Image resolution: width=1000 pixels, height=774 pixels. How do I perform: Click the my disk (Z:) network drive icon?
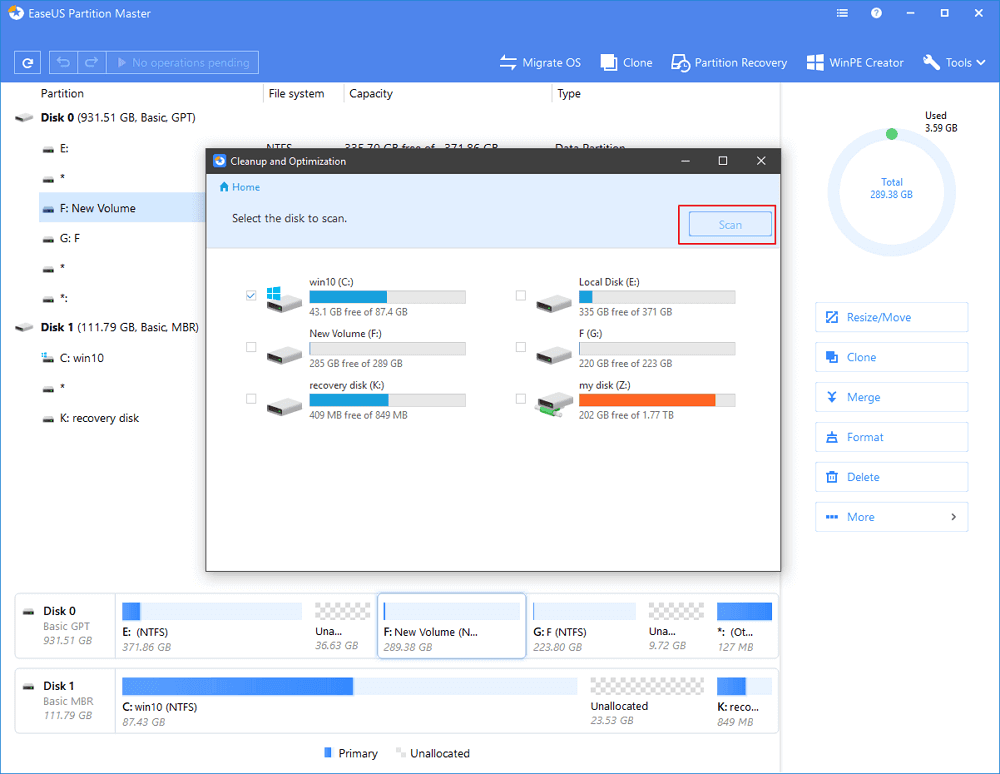[x=554, y=405]
